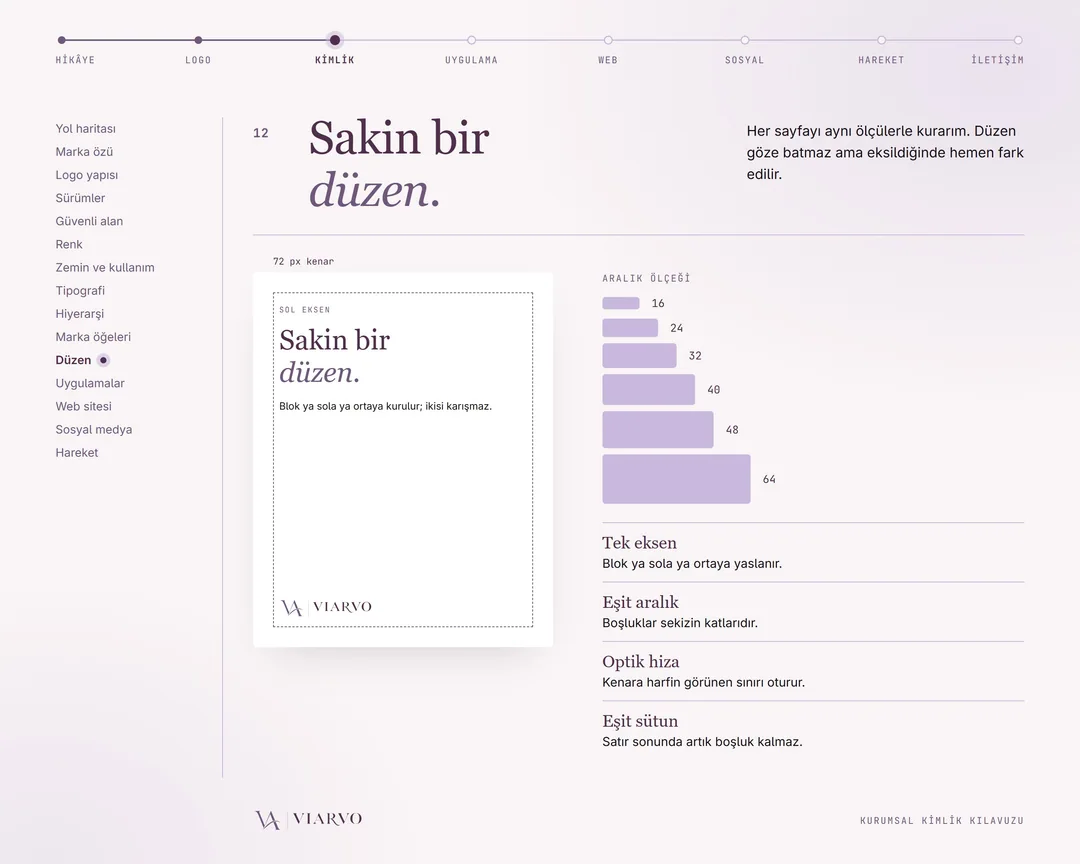The width and height of the screenshot is (1080, 864).
Task: Open Web sitesi section
Action: (x=83, y=407)
